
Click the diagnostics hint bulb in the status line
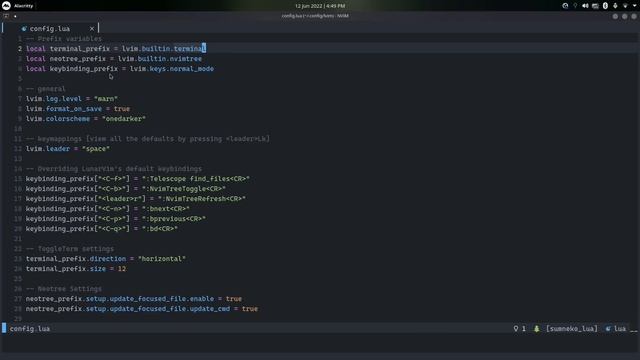[x=516, y=329]
